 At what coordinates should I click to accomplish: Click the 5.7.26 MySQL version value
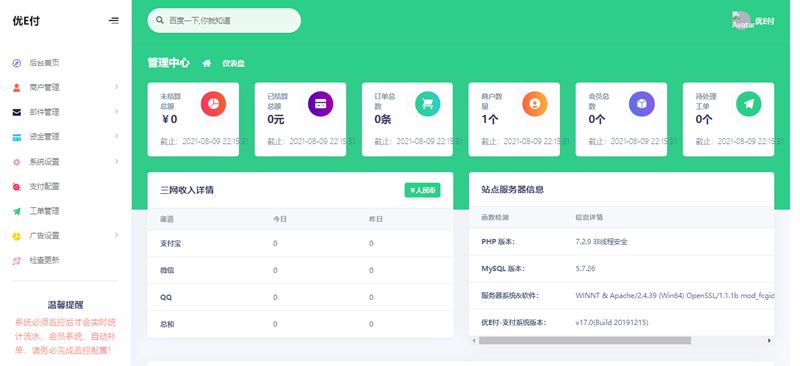coord(585,269)
